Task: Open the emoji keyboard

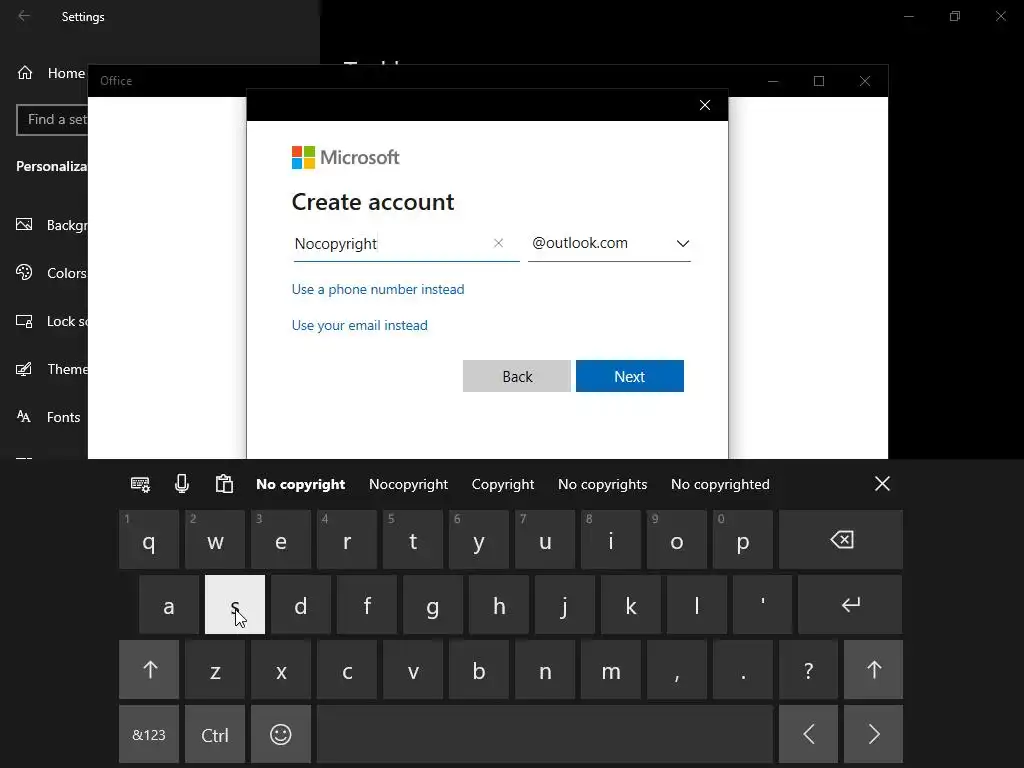Action: [x=281, y=734]
